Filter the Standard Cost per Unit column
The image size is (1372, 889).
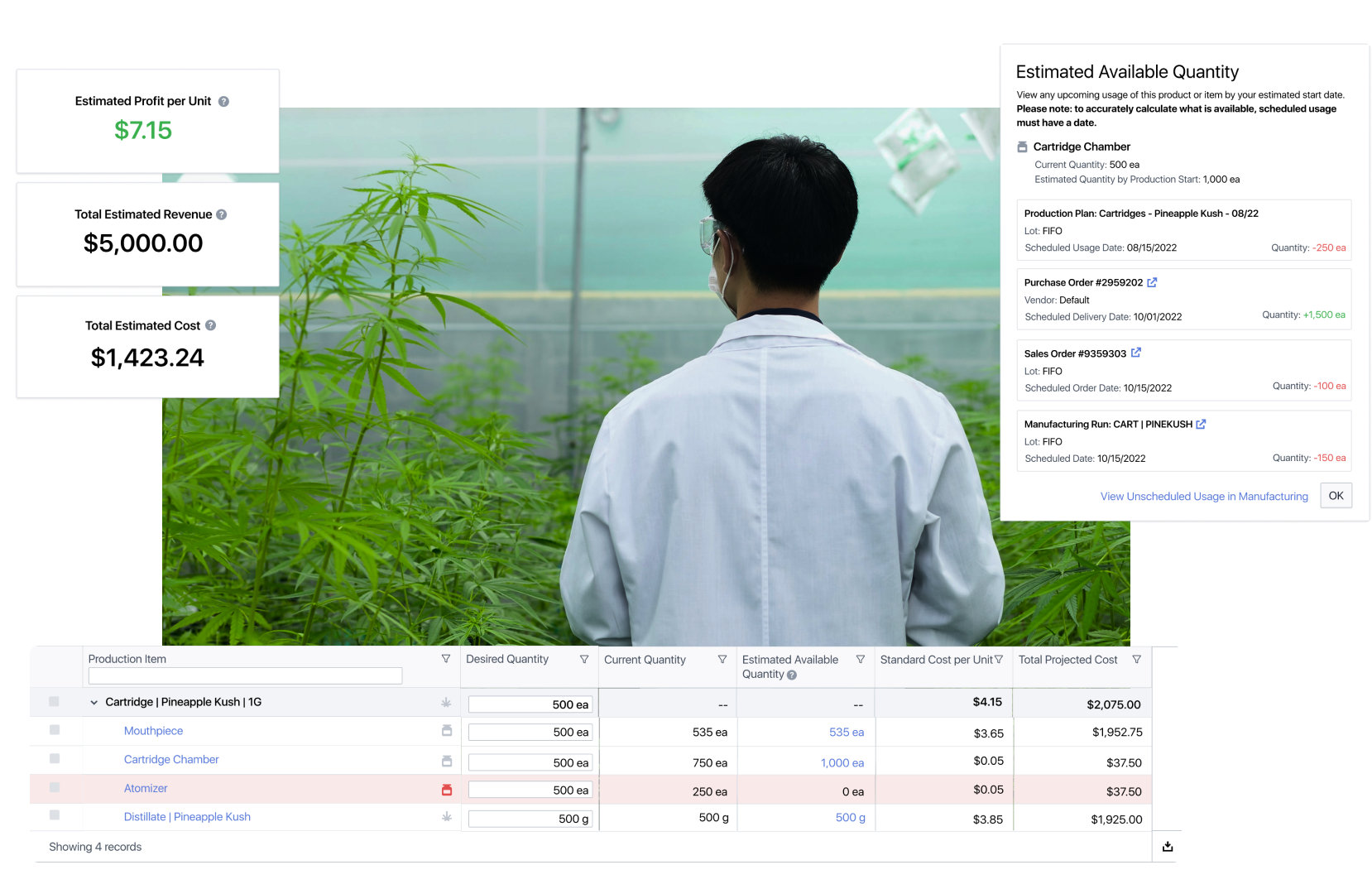(999, 659)
